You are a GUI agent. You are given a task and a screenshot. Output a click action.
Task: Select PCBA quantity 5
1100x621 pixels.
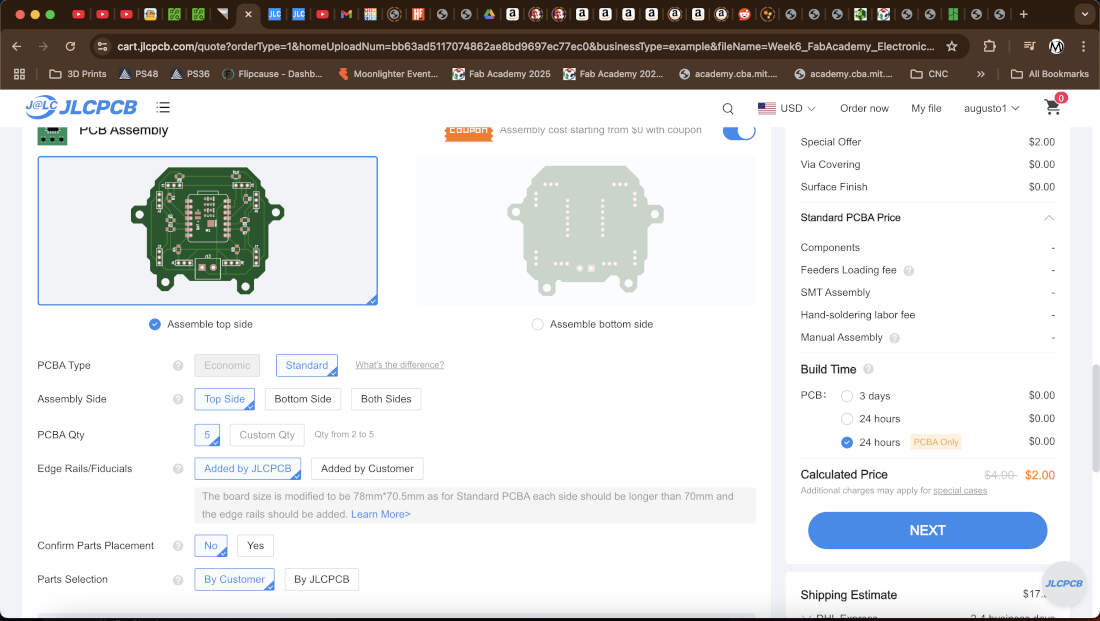pos(207,435)
